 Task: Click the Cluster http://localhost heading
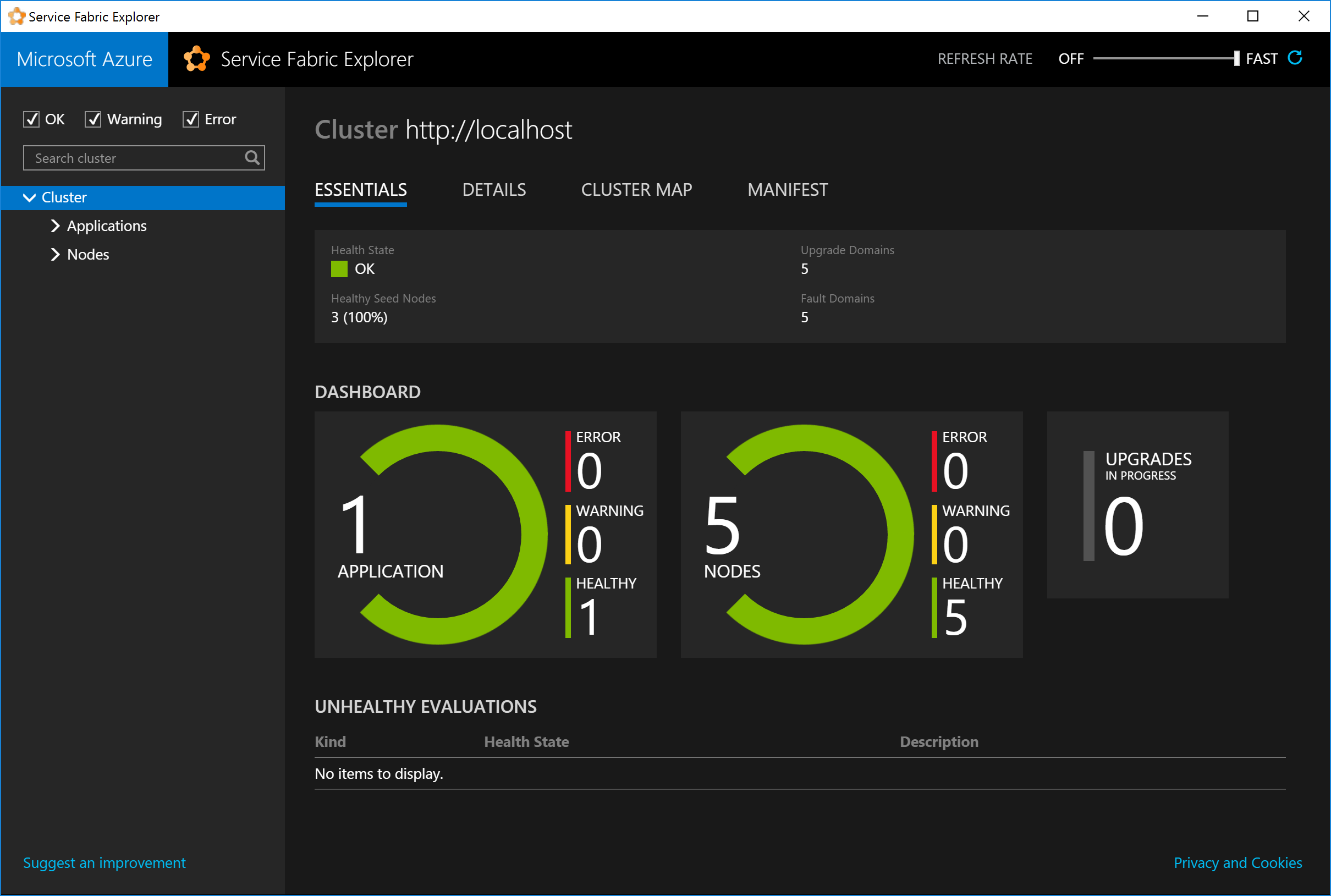443,130
